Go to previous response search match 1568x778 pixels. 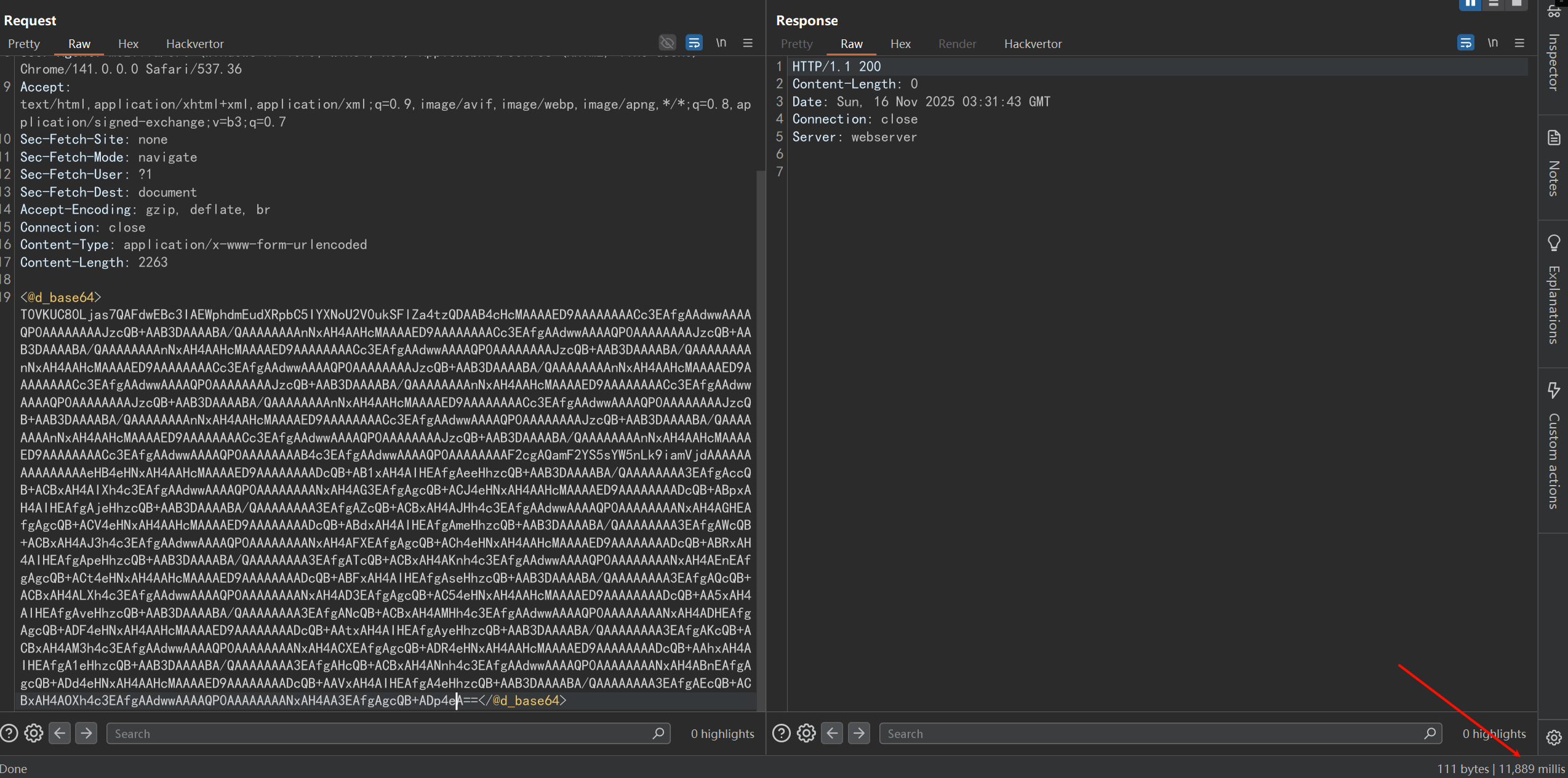tap(832, 733)
